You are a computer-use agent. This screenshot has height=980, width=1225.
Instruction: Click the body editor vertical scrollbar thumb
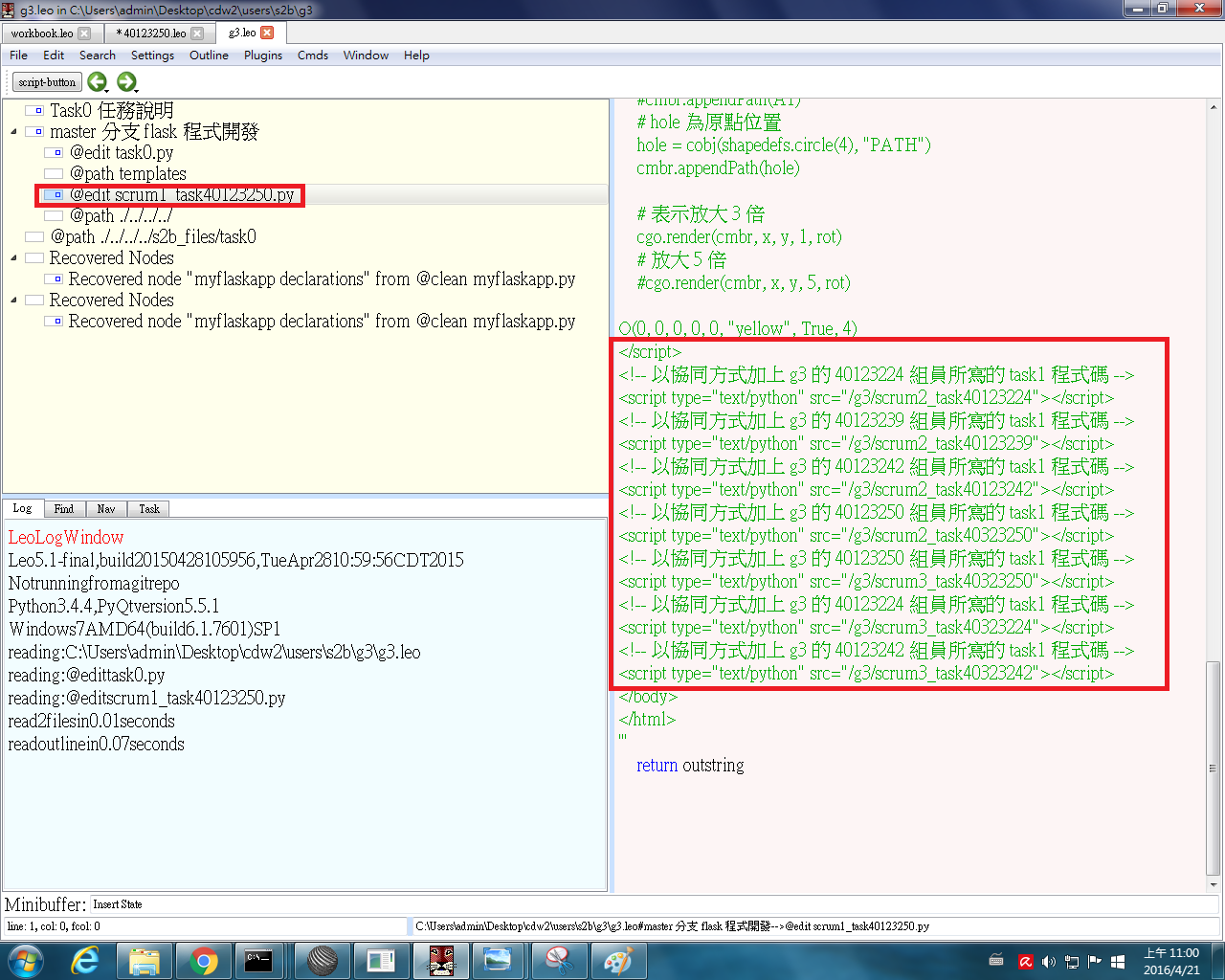[x=1214, y=768]
